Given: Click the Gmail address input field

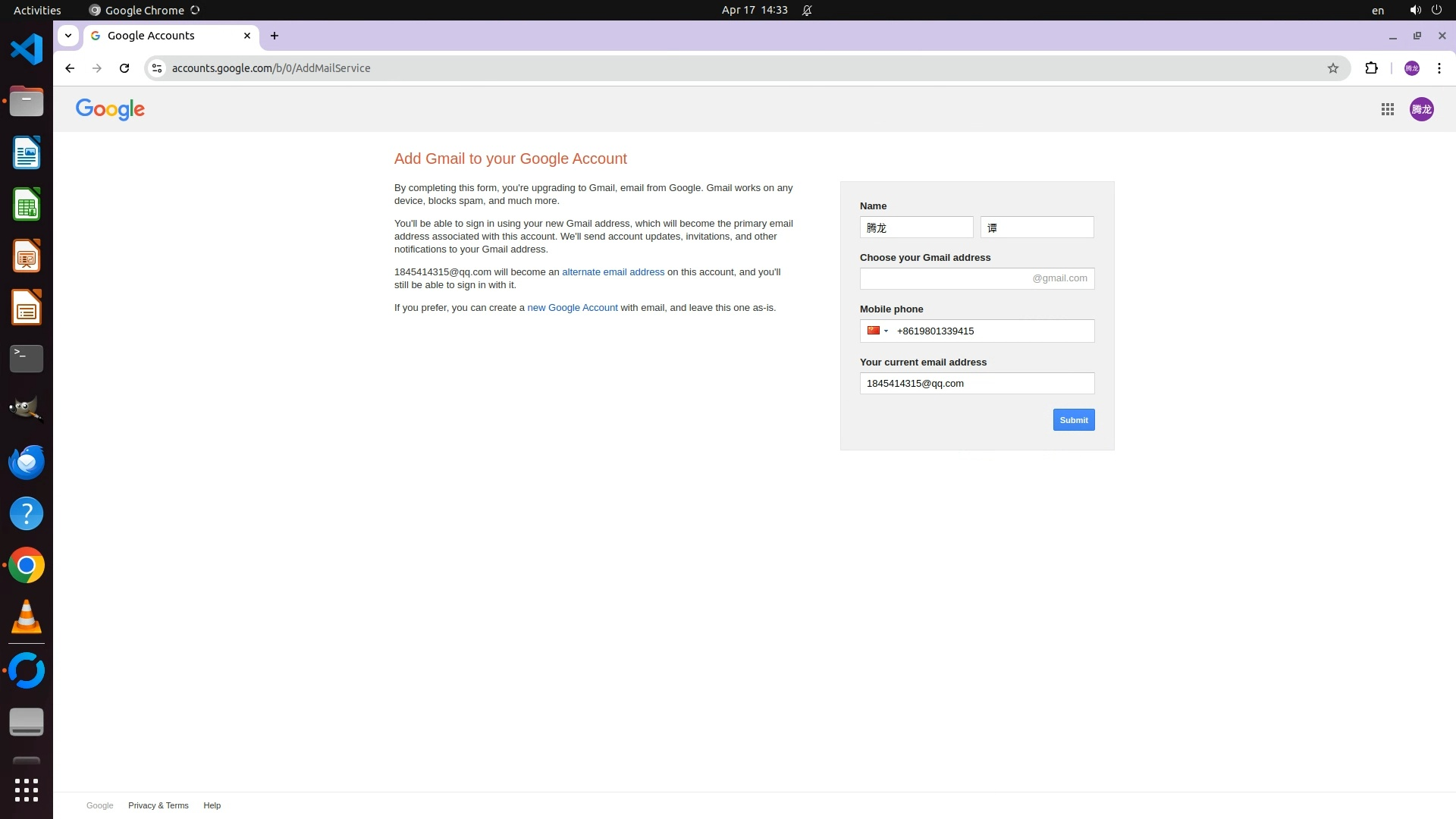Looking at the screenshot, I should (x=944, y=278).
